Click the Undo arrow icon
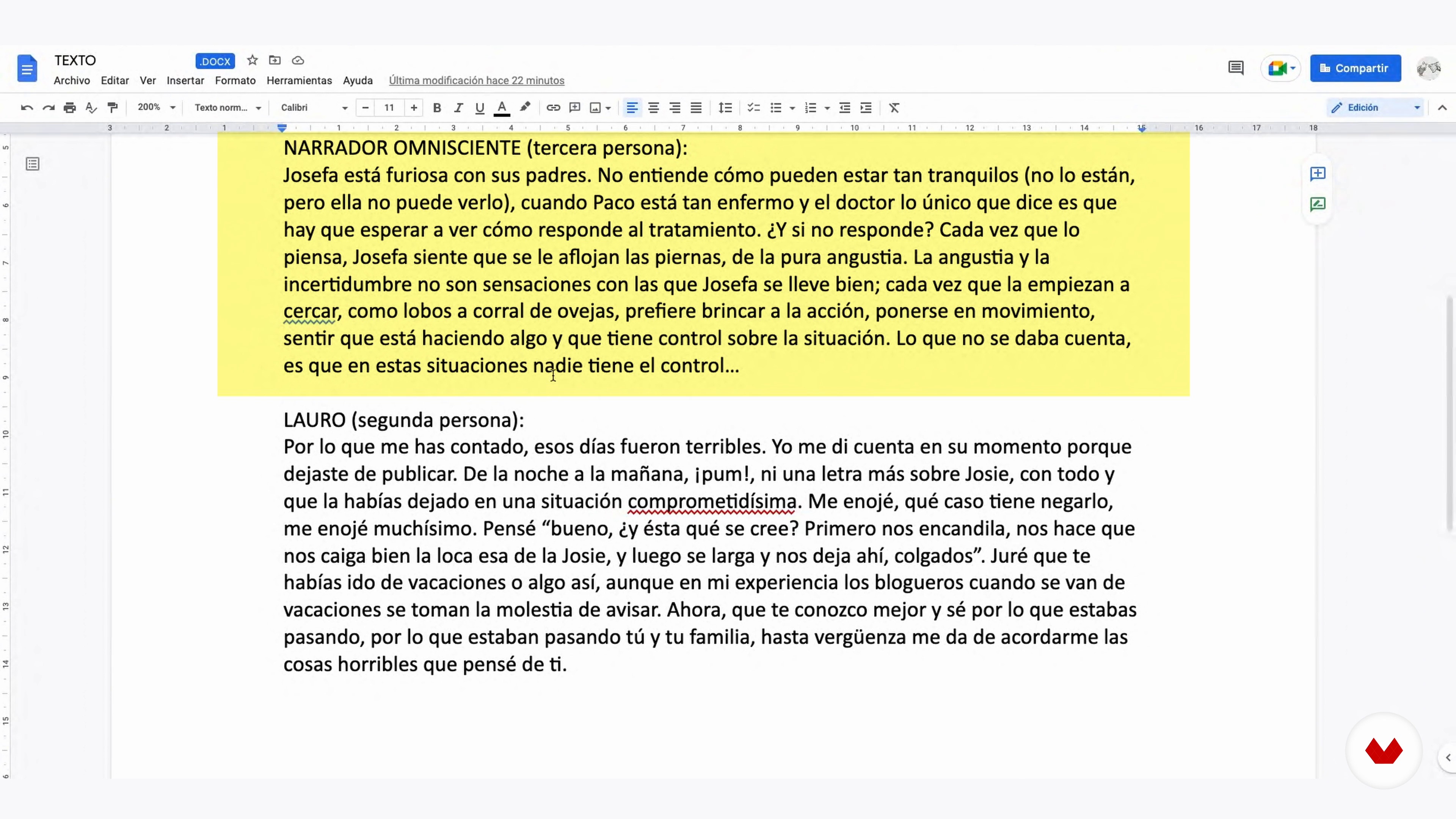Image resolution: width=1456 pixels, height=819 pixels. tap(27, 107)
